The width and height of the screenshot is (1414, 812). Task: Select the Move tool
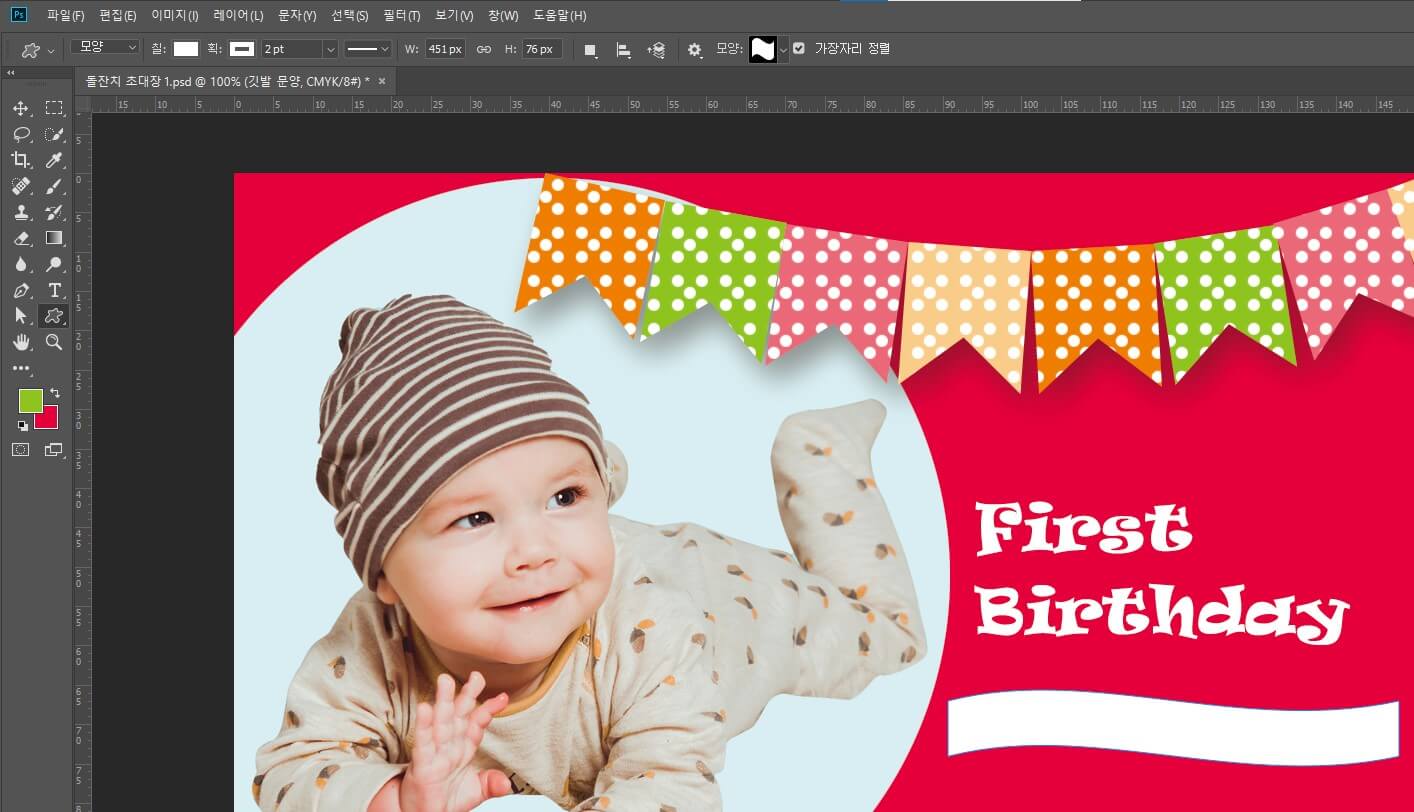pos(21,108)
